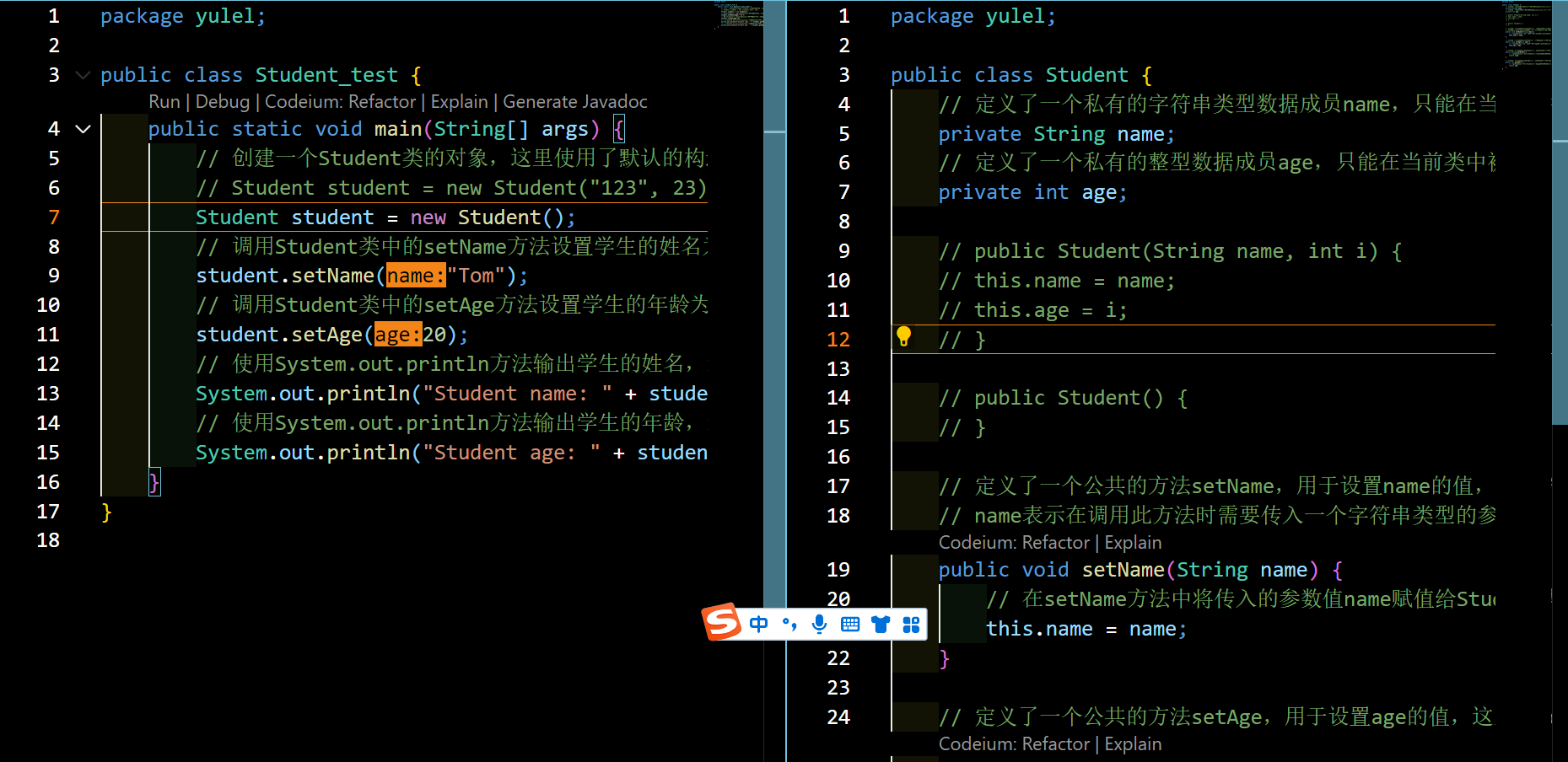Screen dimensions: 1568x762
Task: Click line number 7 in left editor
Action: (54, 217)
